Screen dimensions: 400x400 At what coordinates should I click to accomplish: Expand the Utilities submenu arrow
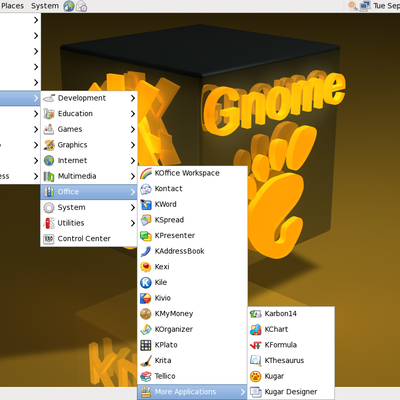pos(133,223)
